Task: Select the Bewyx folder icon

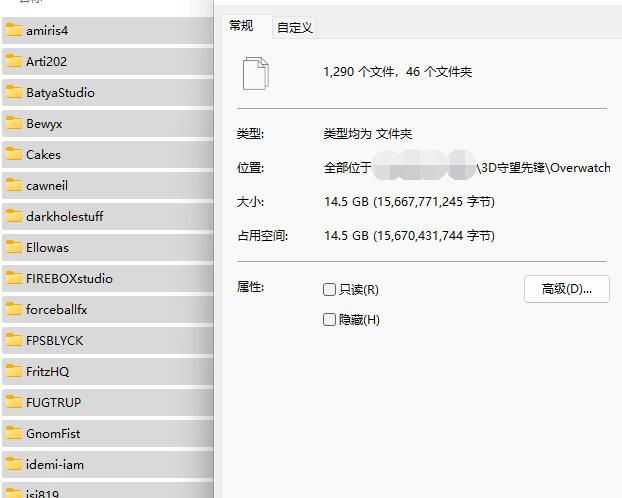Action: click(x=14, y=123)
